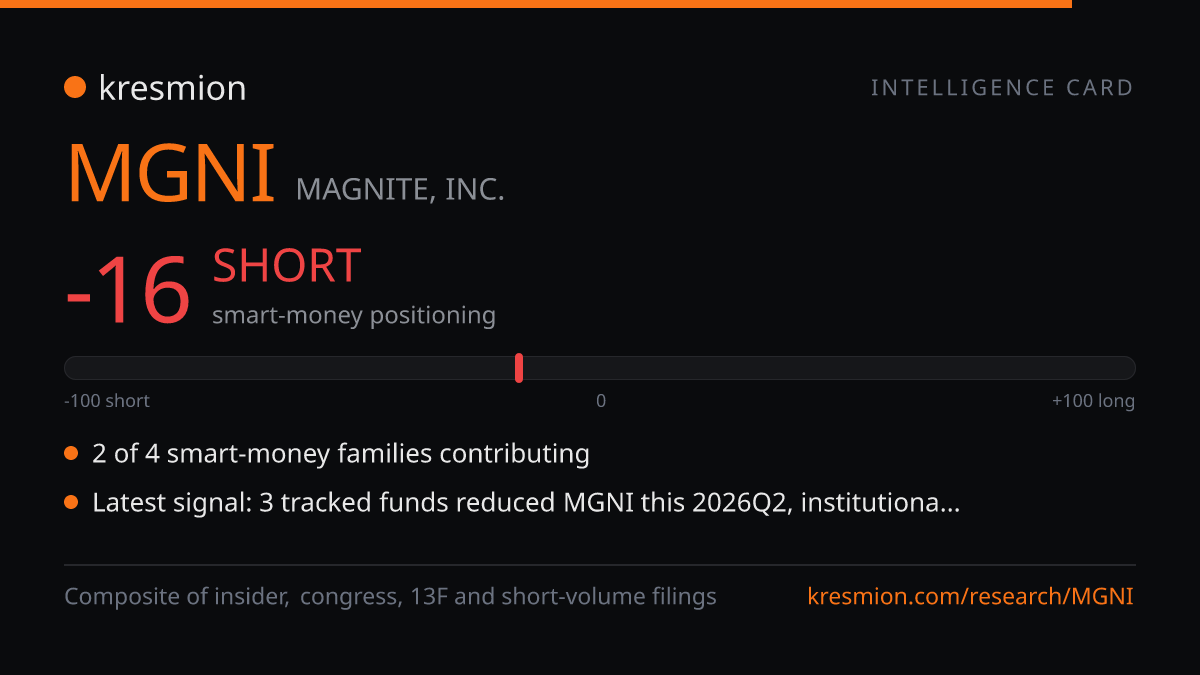This screenshot has width=1200, height=675.
Task: Click the MAGNITE, INC. company name
Action: coord(400,188)
